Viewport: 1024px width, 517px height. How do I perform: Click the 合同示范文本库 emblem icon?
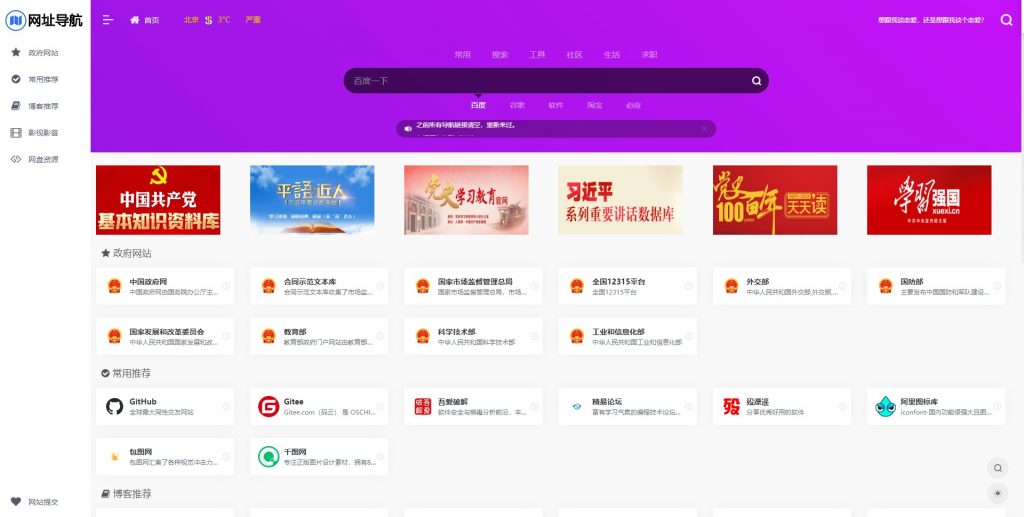(268, 286)
